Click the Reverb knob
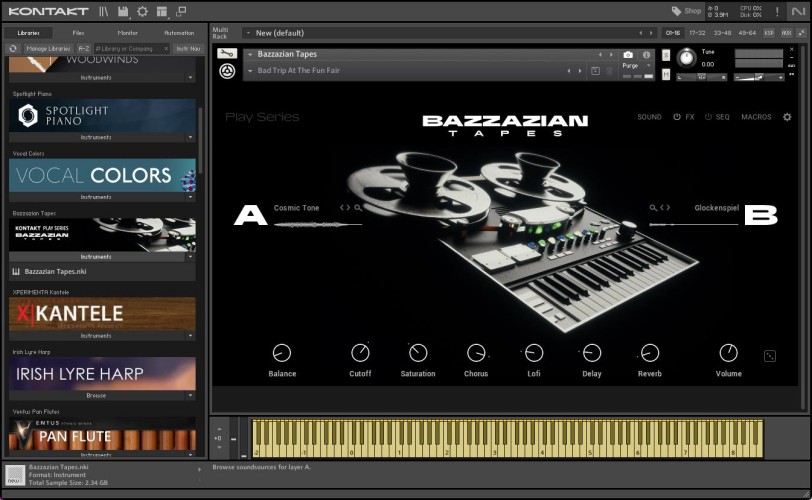 [x=650, y=353]
